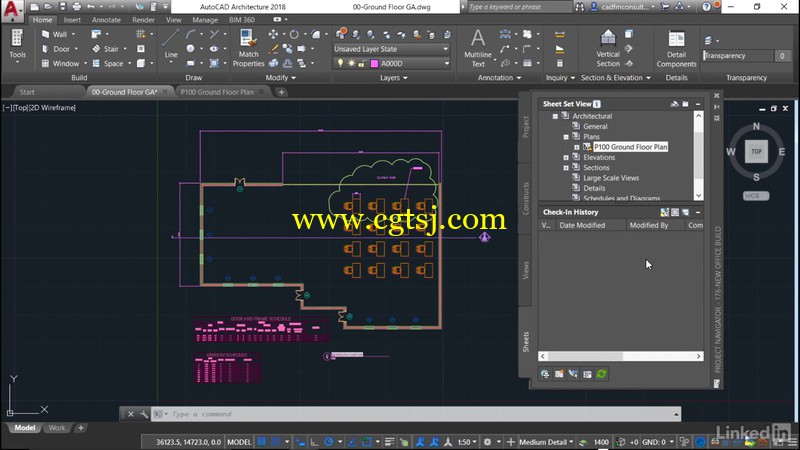Click the WCS button below ViewCube
800x450 pixels.
point(756,196)
